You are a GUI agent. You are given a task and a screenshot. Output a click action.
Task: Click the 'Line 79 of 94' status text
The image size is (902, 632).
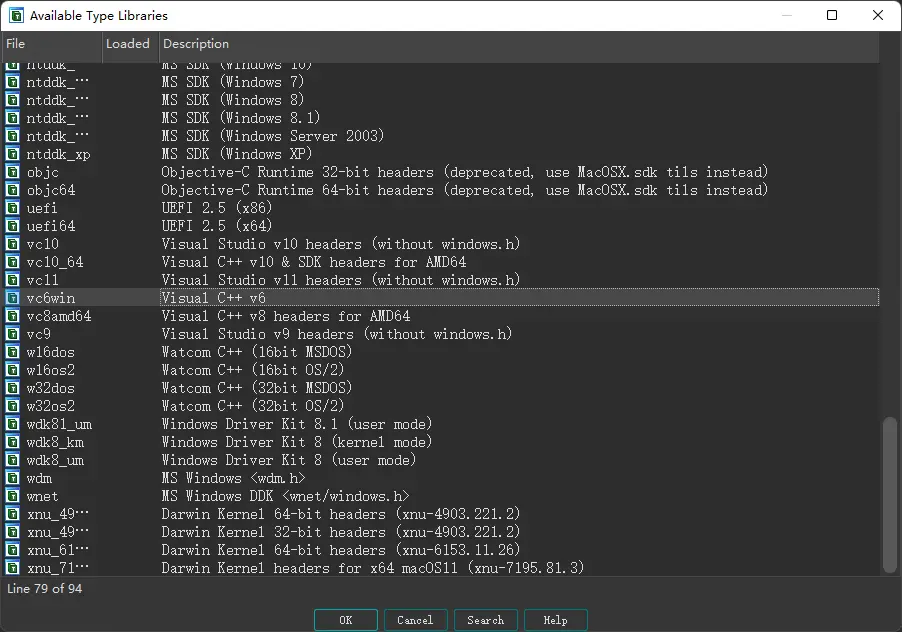click(44, 588)
